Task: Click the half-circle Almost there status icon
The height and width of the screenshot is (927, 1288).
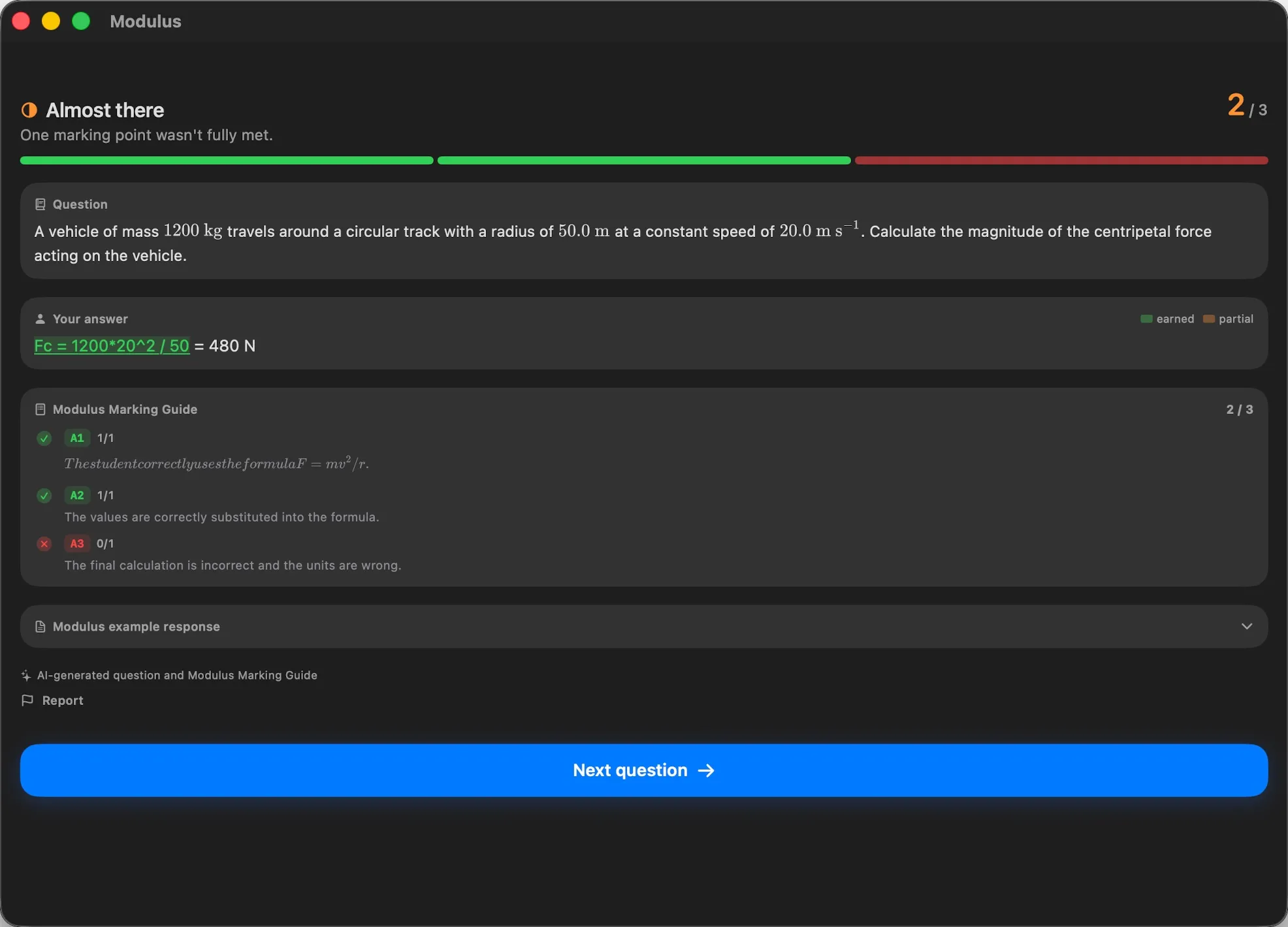Action: pyautogui.click(x=29, y=110)
